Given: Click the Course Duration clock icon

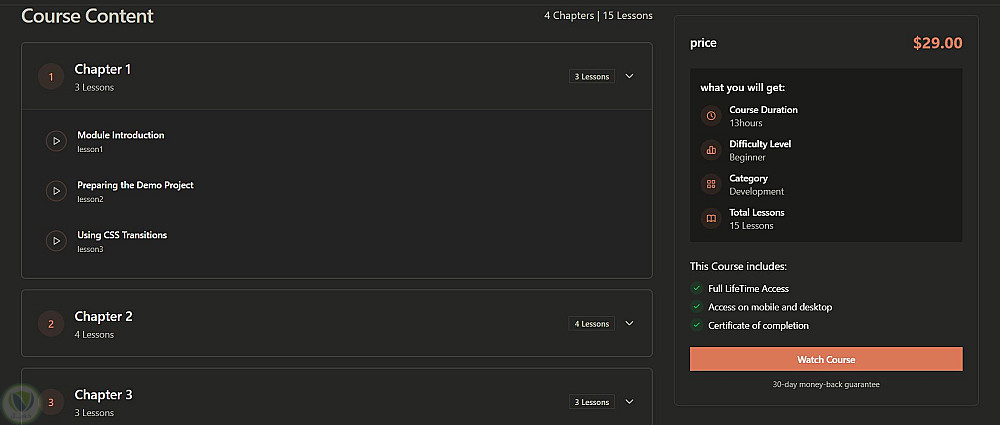Looking at the screenshot, I should tap(711, 116).
